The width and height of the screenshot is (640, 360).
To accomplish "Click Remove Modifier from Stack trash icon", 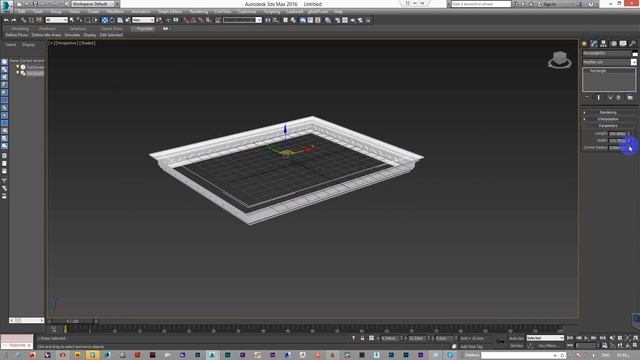I will click(x=618, y=98).
